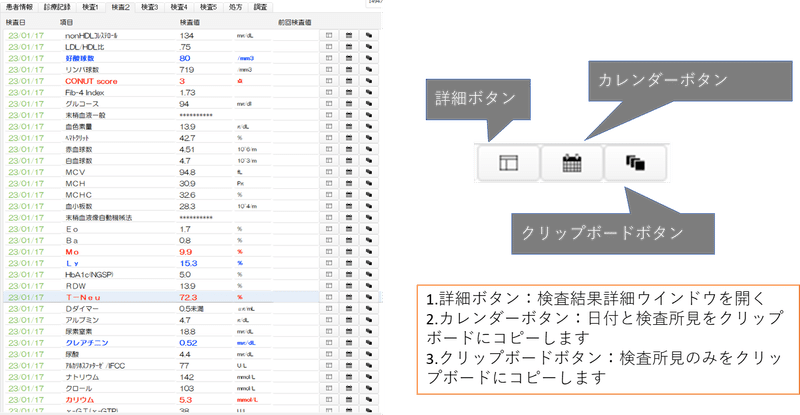Select the クレアチニン item name
800x415 pixels.
87,343
